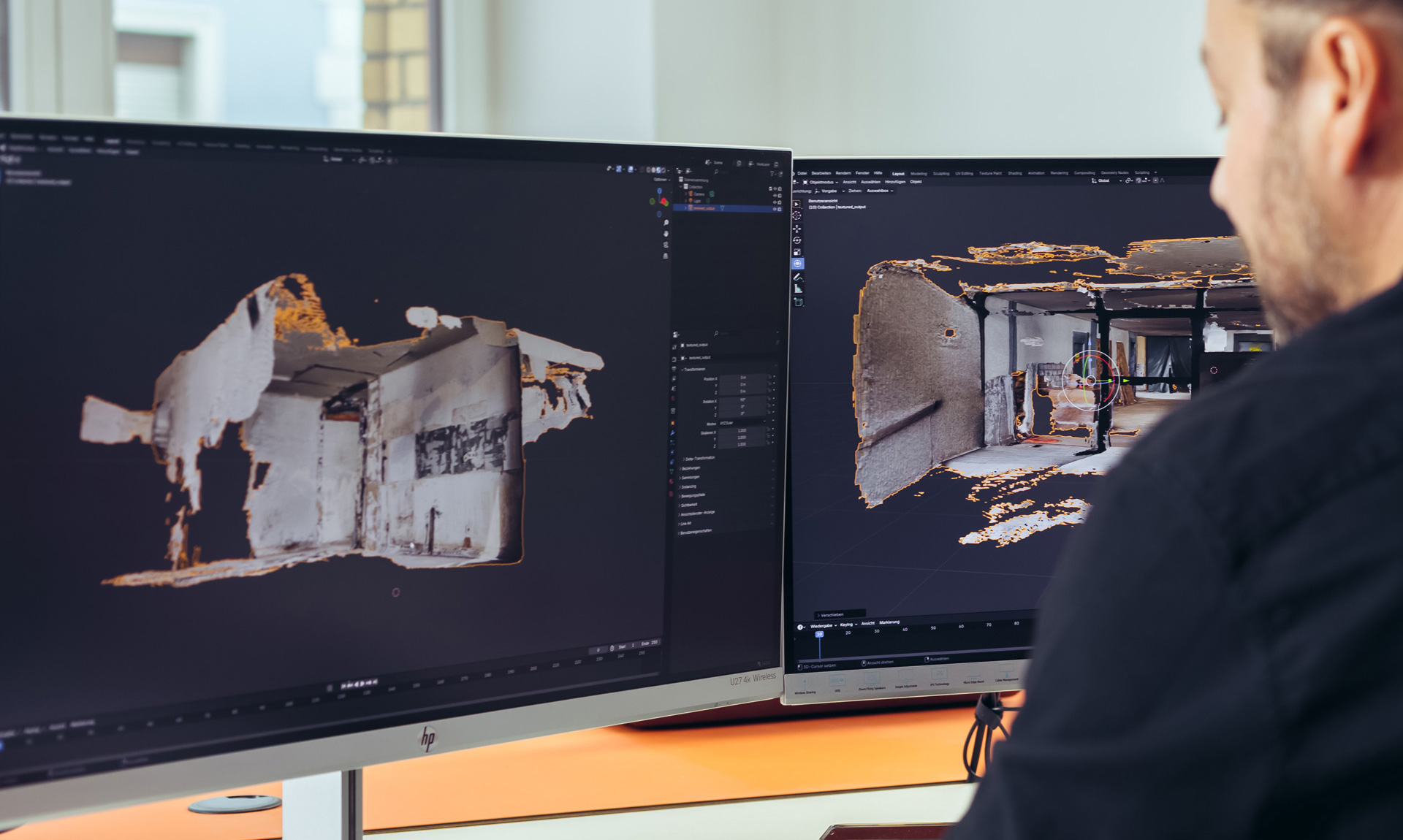The image size is (1403, 840).
Task: Open the Keying timeline menu
Action: coord(848,625)
